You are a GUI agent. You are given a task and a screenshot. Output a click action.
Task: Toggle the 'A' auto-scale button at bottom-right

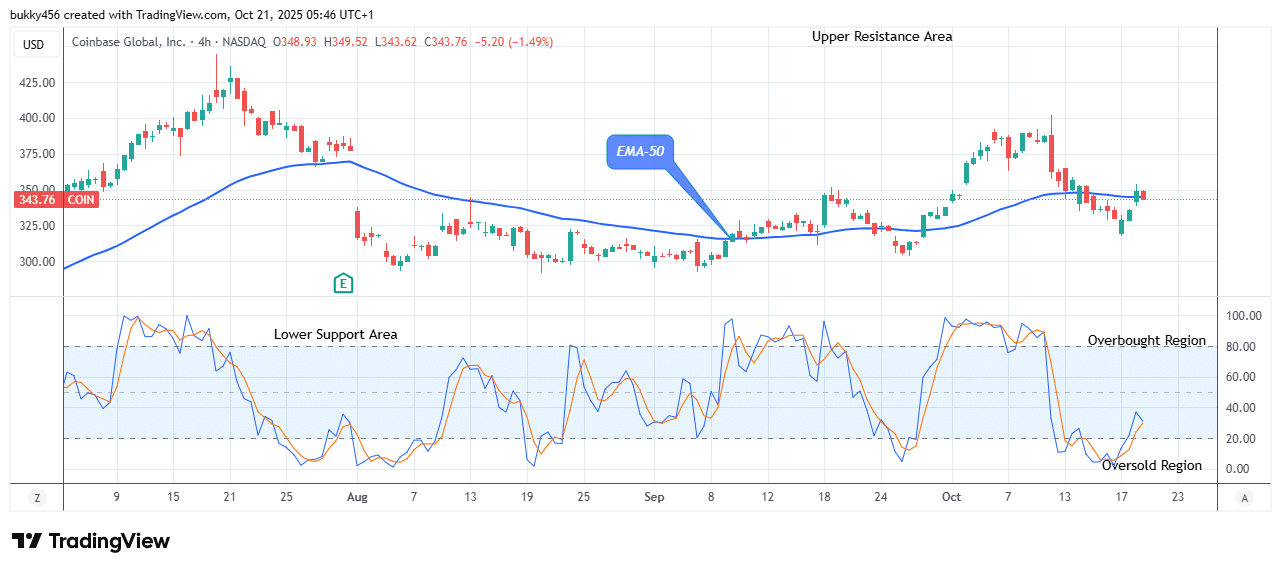pyautogui.click(x=1244, y=497)
